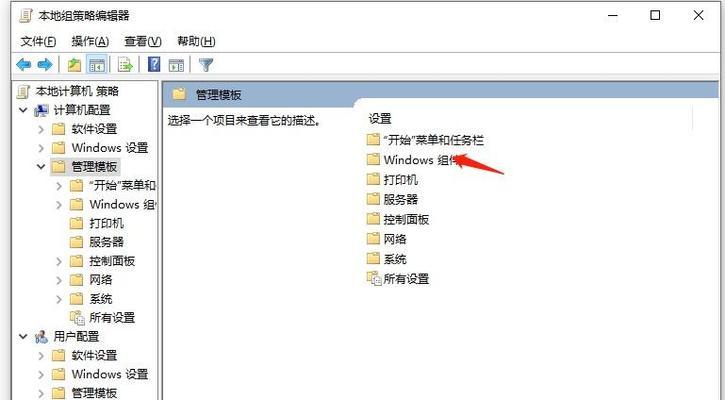Open the 操作(A) menu
Screen dimensions: 725x400
click(90, 42)
